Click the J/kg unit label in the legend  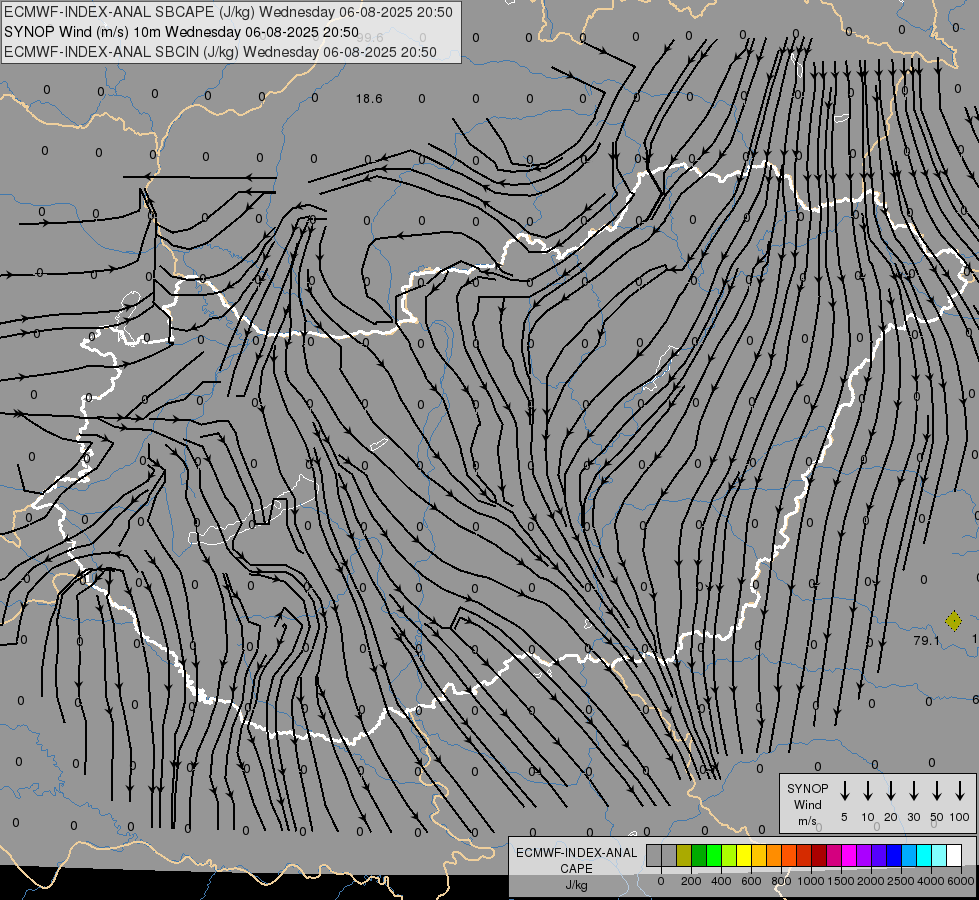coord(576,884)
